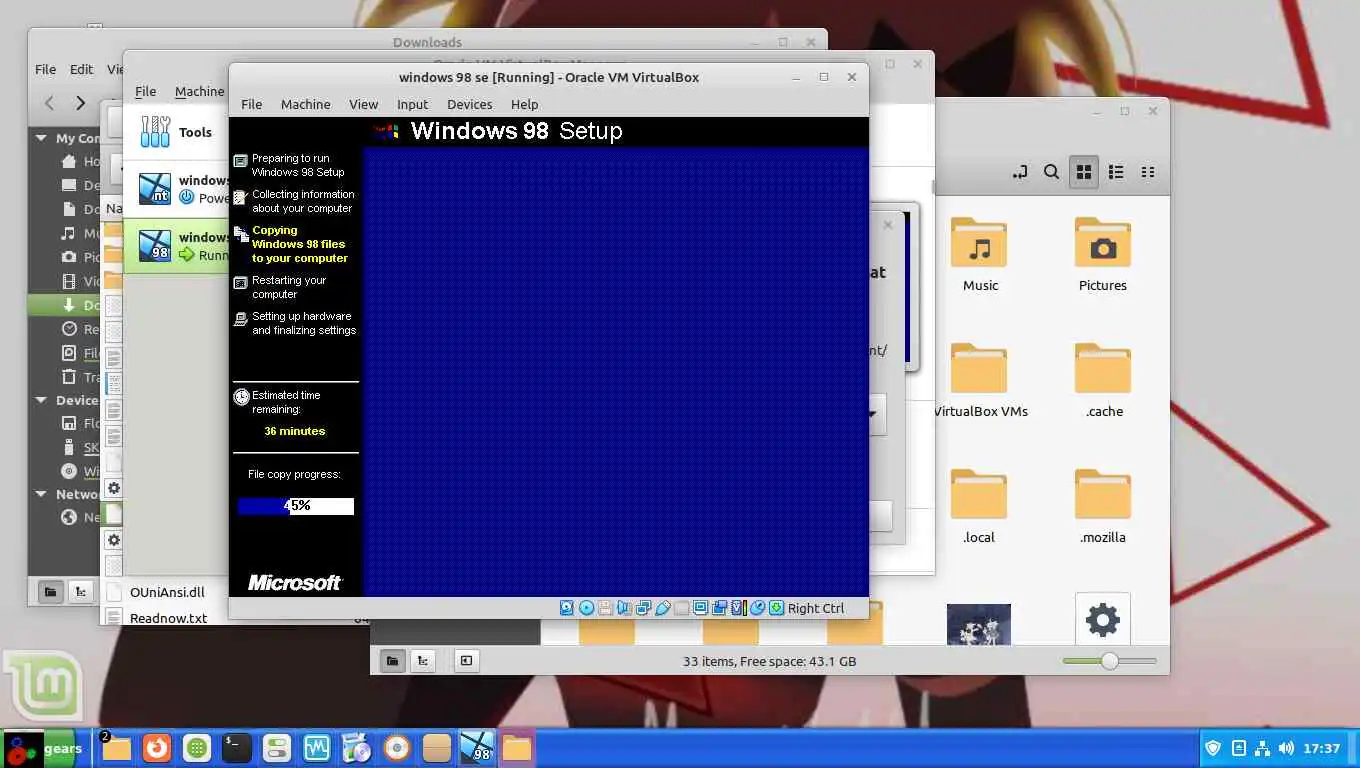1360x768 pixels.
Task: Open the Devices menu in the VM window
Action: (x=469, y=104)
